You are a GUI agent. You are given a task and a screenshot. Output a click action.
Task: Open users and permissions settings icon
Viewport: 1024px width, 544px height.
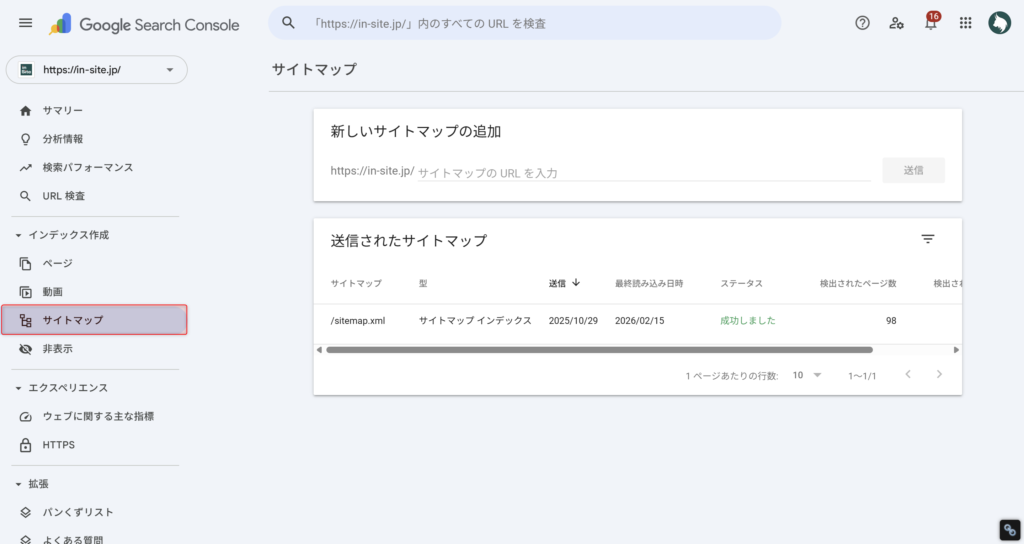(896, 23)
